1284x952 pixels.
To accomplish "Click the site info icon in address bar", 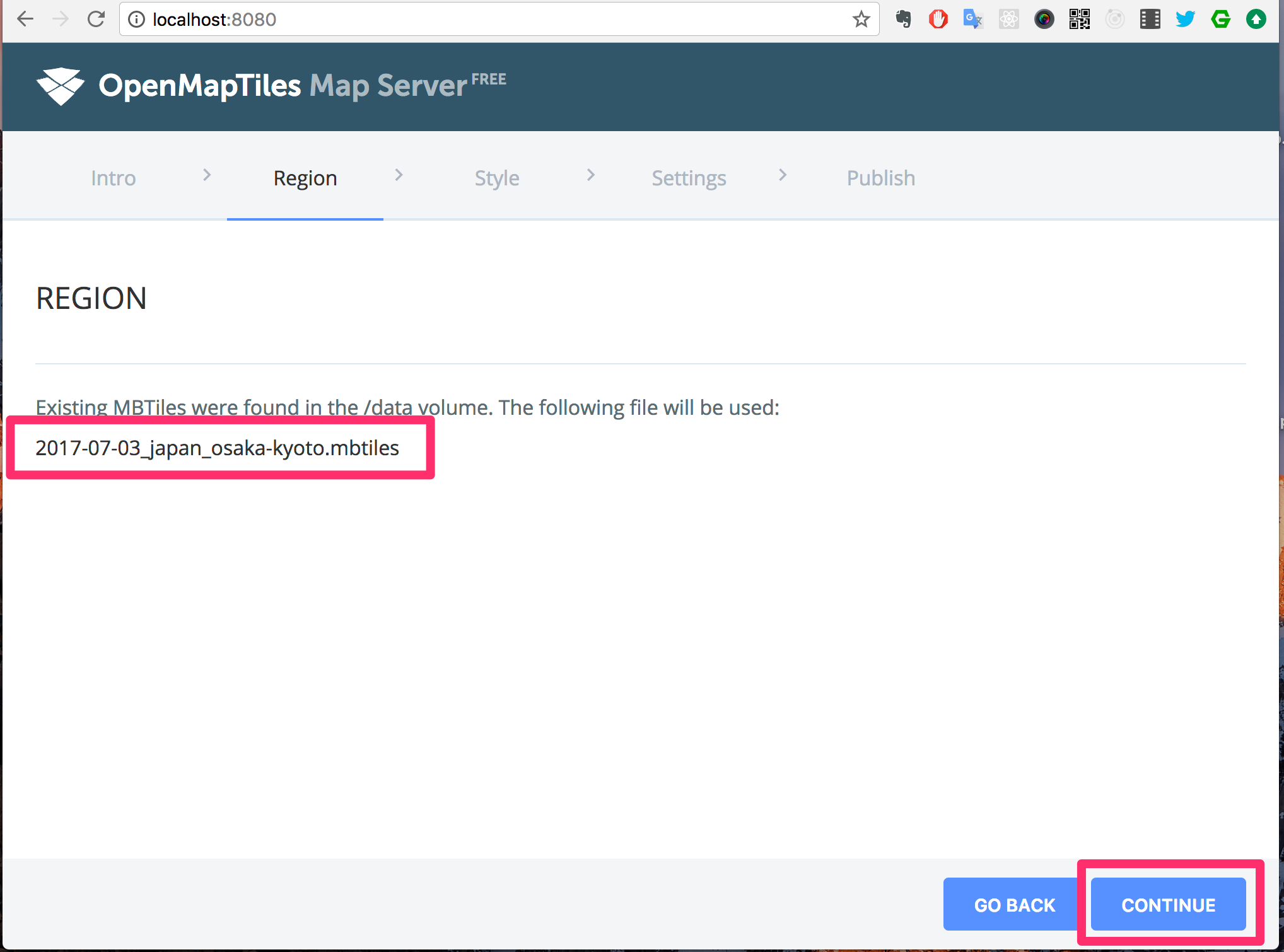I will point(136,19).
